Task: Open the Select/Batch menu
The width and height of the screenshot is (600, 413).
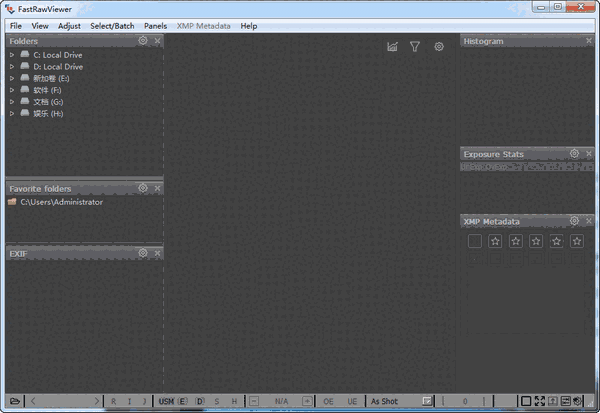Action: coord(111,25)
